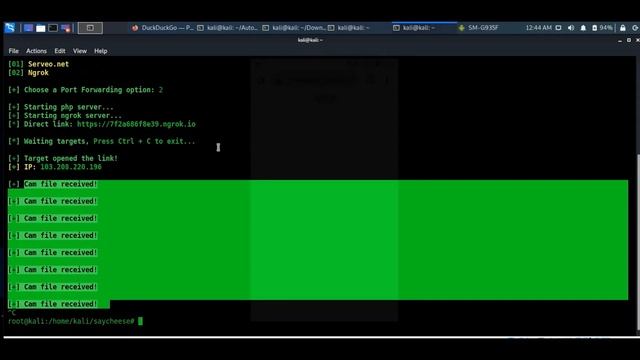Screen dimensions: 640x360
Task: Launch the terminal emulator panel icon
Action: 53,28
